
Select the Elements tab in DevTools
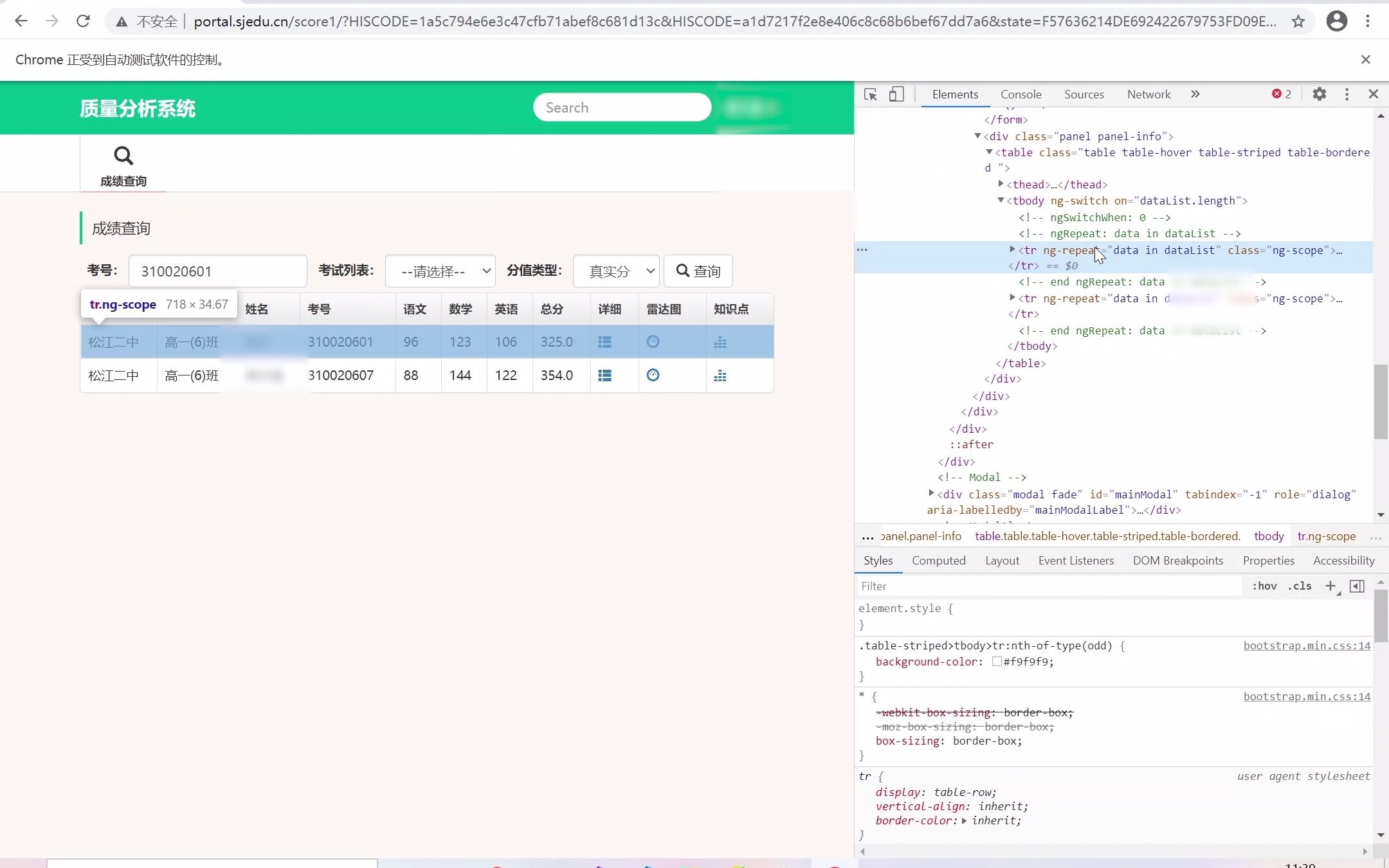point(955,94)
